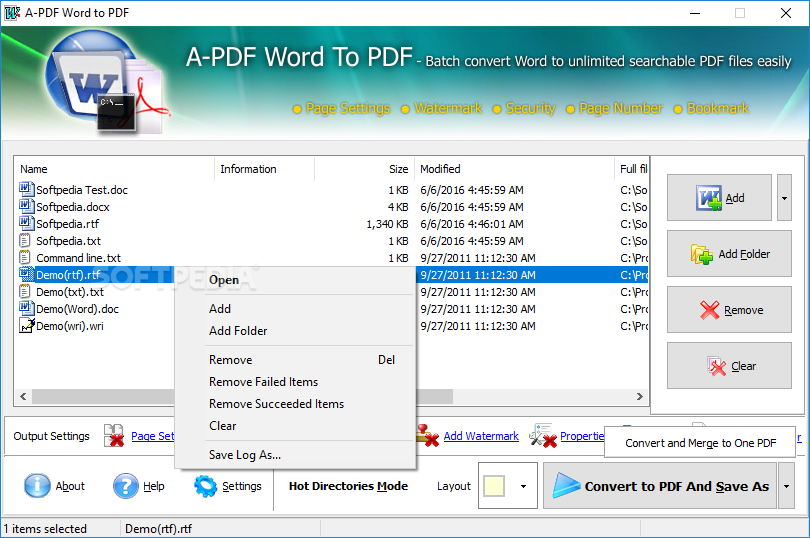Click the '1 items selected' status text
The height and width of the screenshot is (538, 810).
[45, 529]
